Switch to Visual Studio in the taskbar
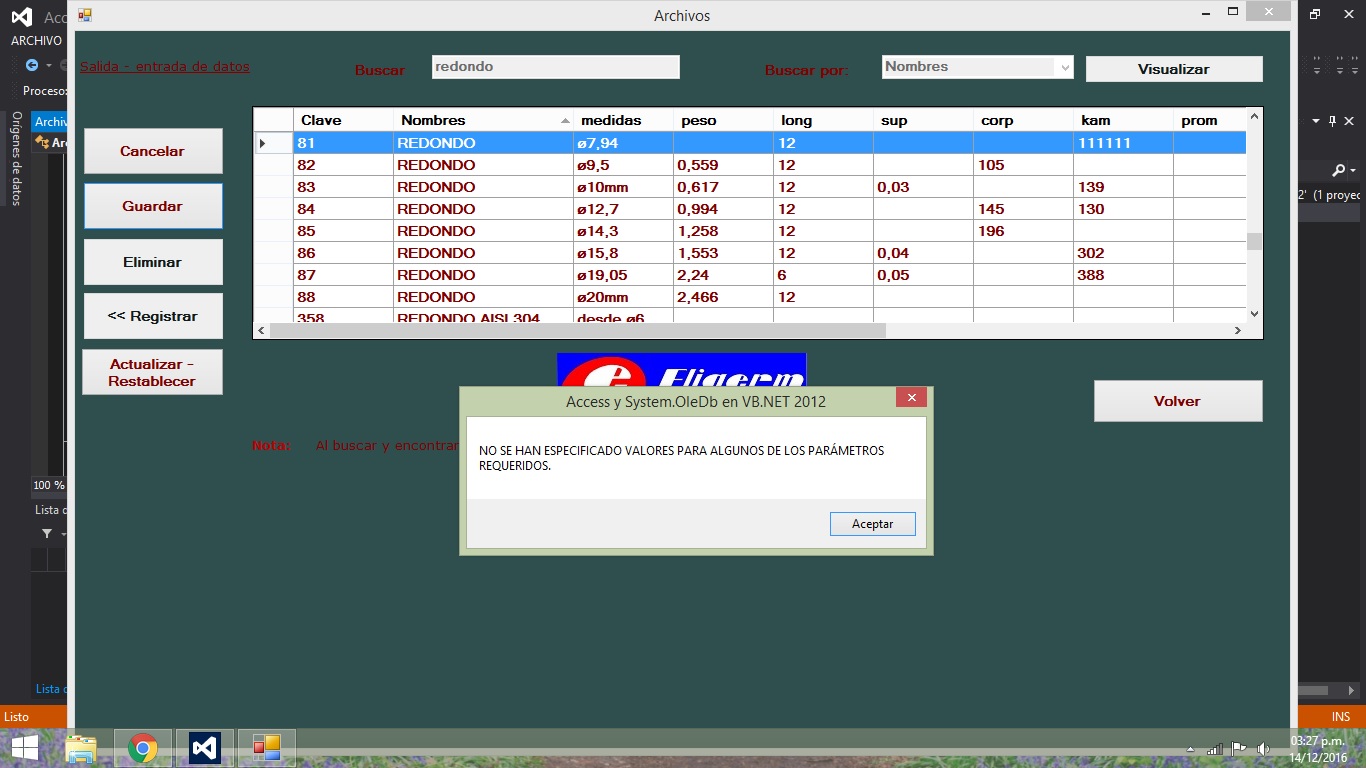Image resolution: width=1366 pixels, height=768 pixels. [205, 748]
